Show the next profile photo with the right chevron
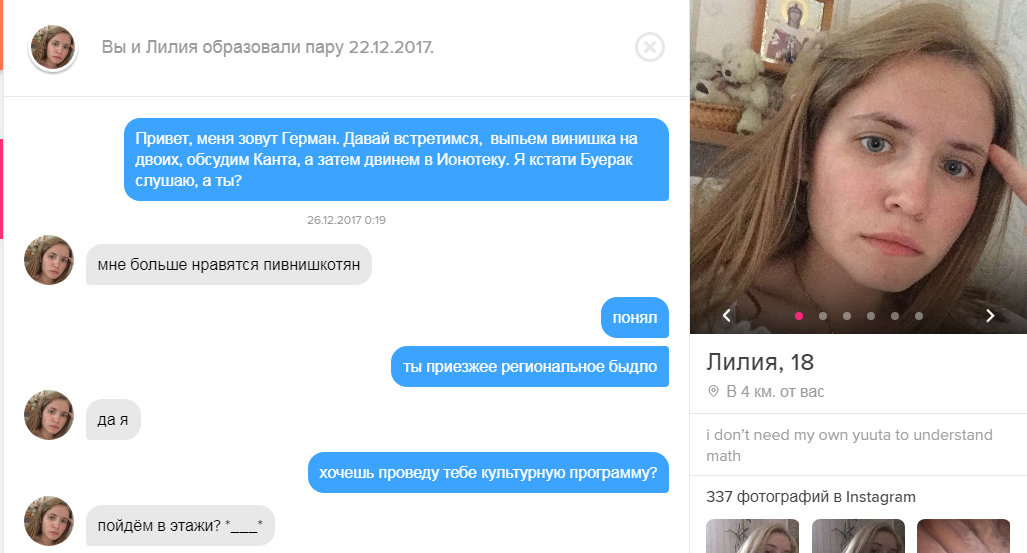Image resolution: width=1027 pixels, height=553 pixels. coord(990,316)
